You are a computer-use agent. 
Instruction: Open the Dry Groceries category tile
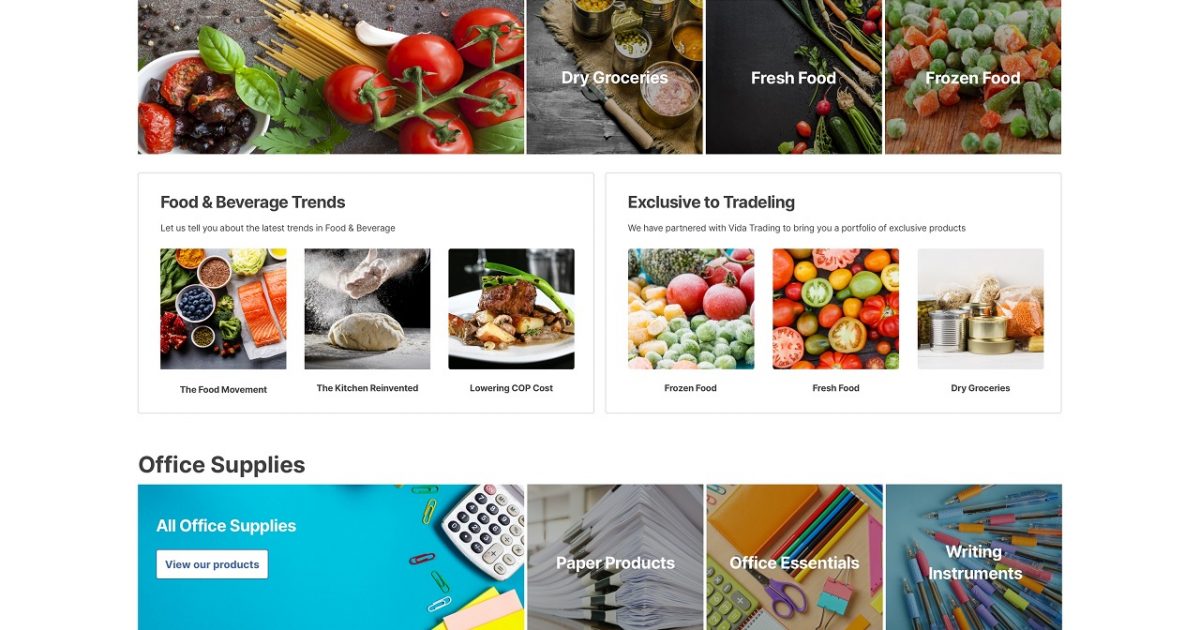click(615, 77)
